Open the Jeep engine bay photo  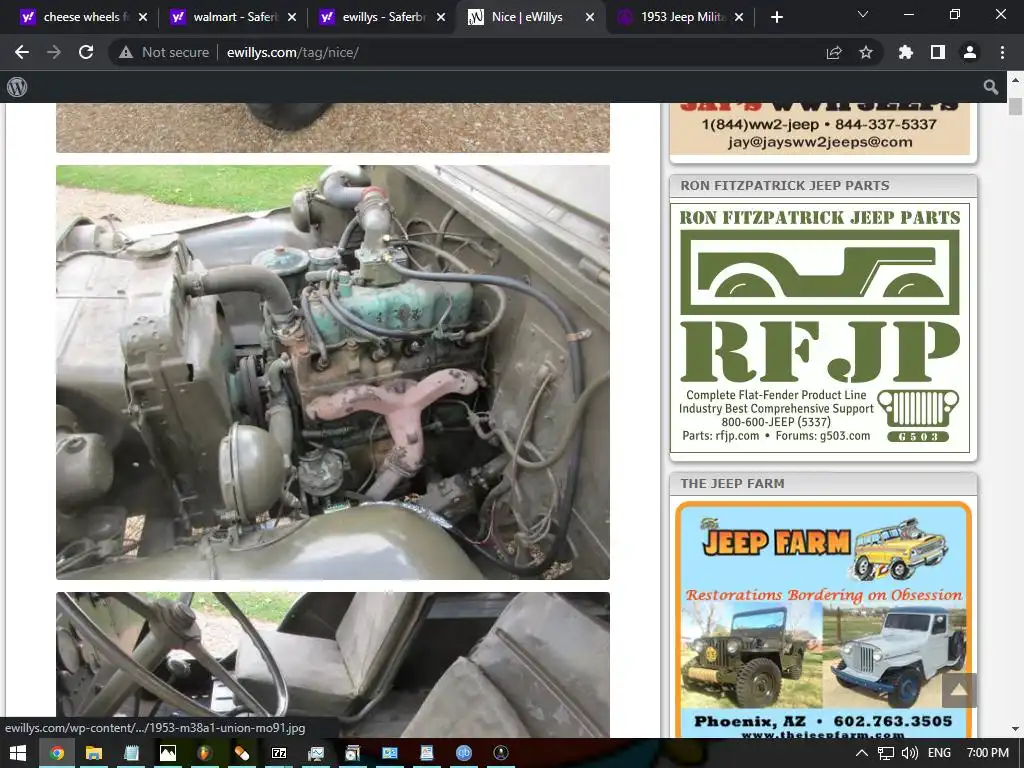click(333, 372)
